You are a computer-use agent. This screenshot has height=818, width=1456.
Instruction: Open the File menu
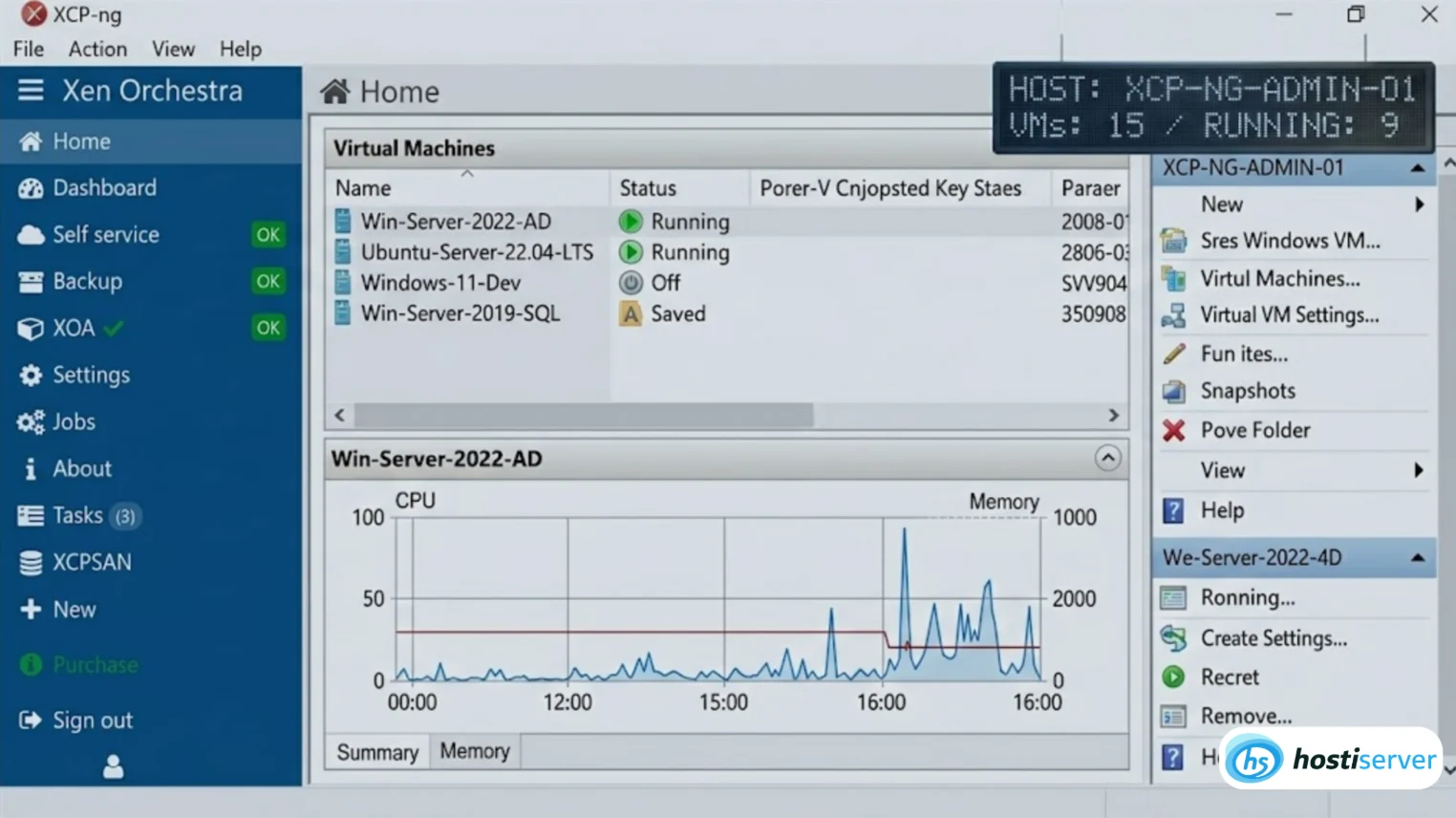29,49
